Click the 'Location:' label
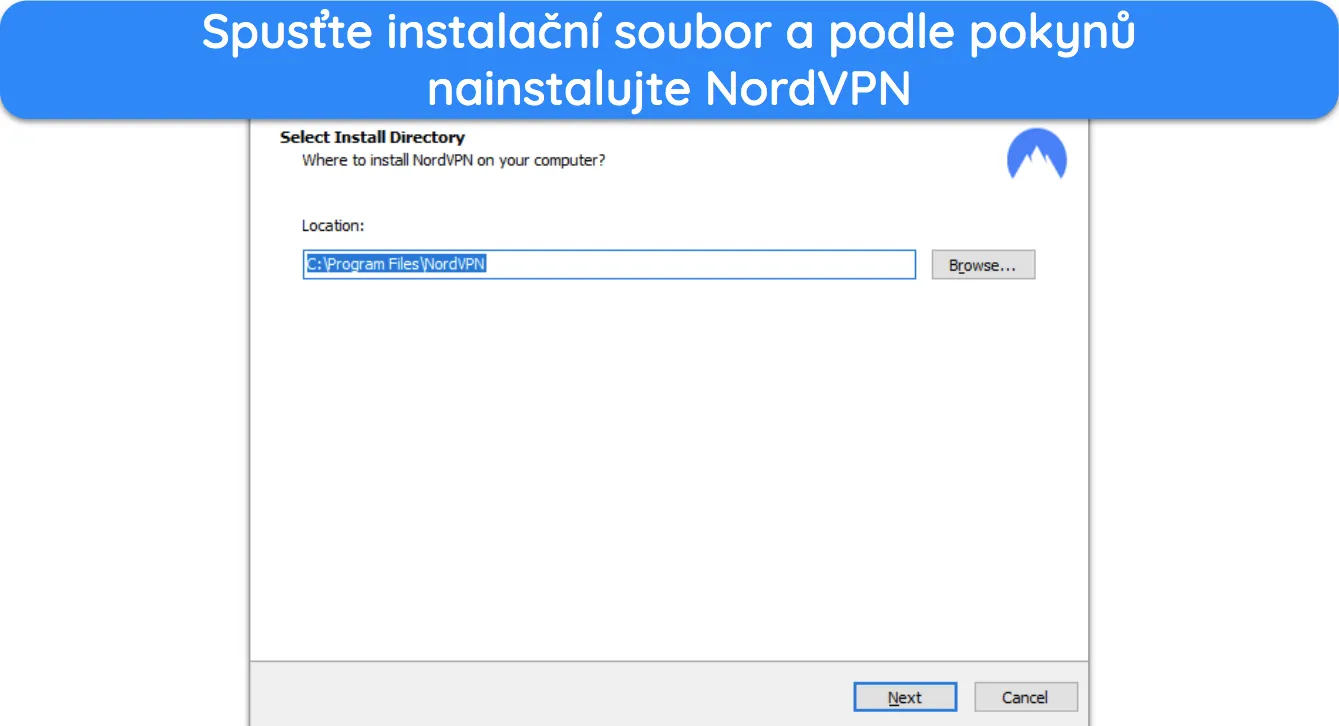Image resolution: width=1339 pixels, height=726 pixels. pyautogui.click(x=333, y=226)
